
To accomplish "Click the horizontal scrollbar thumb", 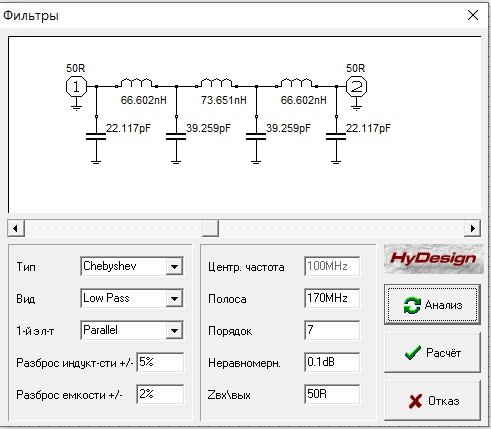I will [x=210, y=229].
